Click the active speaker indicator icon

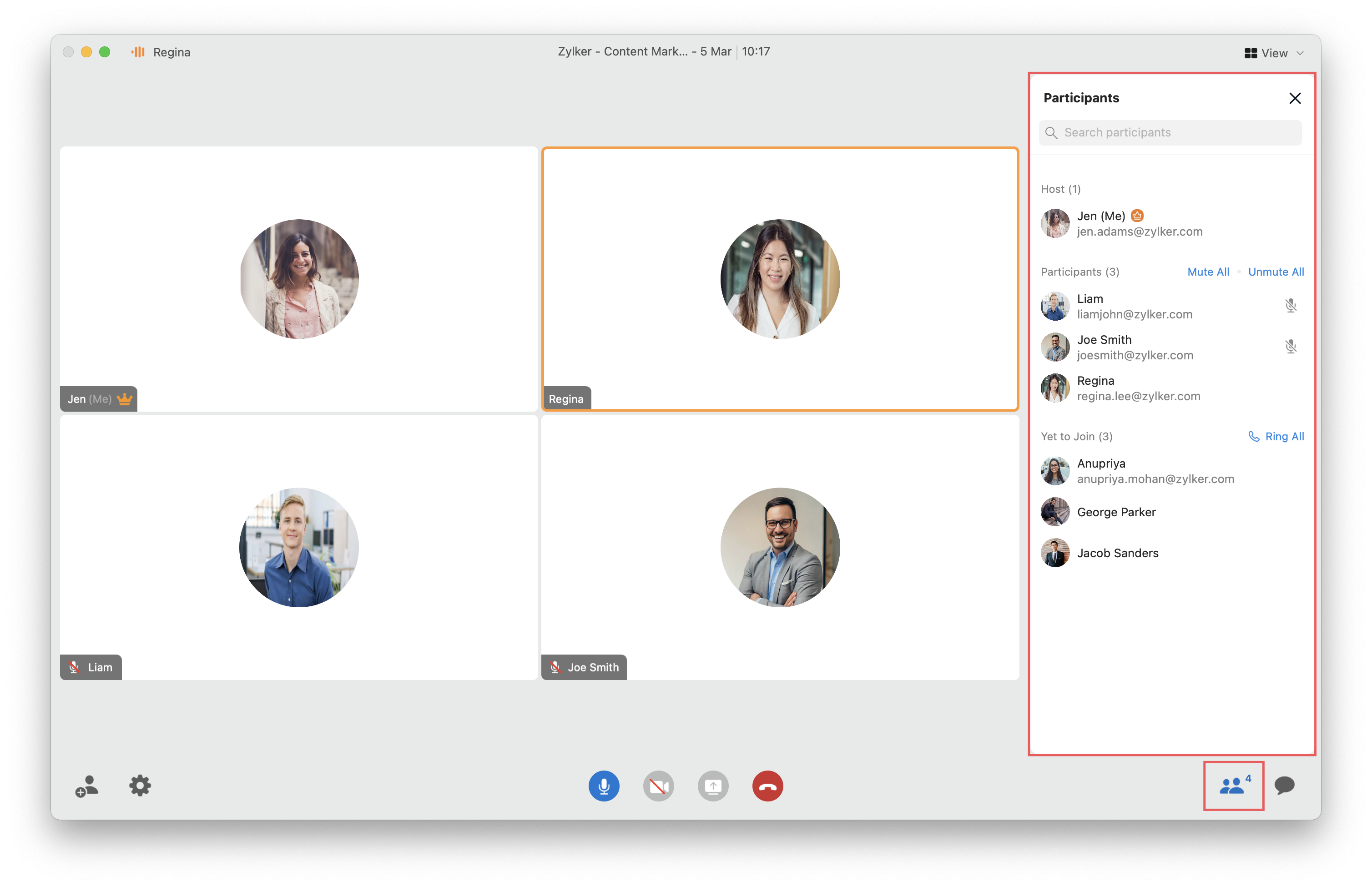pyautogui.click(x=138, y=52)
